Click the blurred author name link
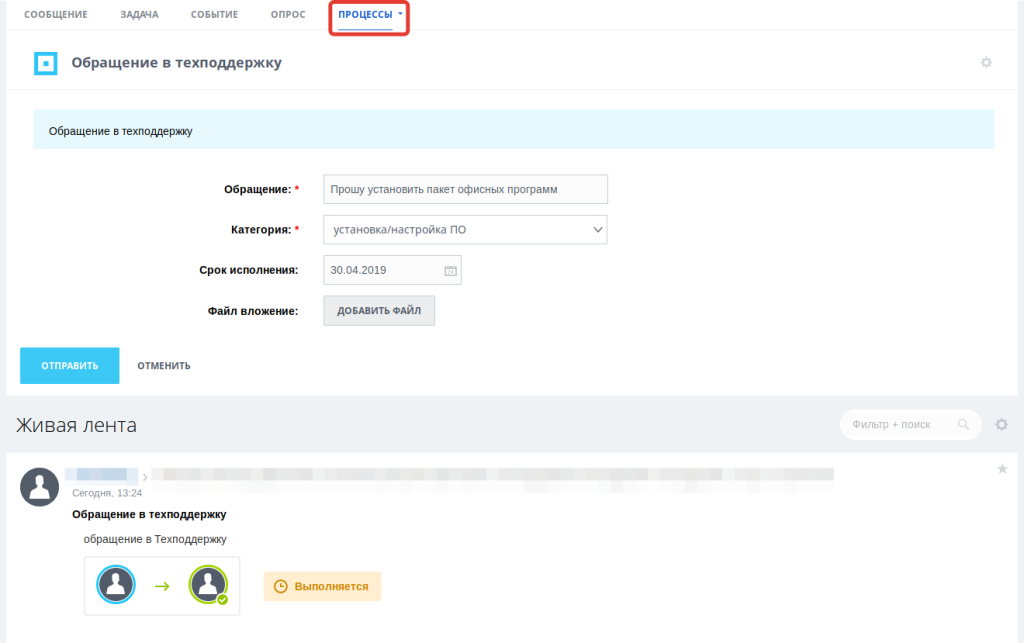The width and height of the screenshot is (1024, 643). [101, 475]
